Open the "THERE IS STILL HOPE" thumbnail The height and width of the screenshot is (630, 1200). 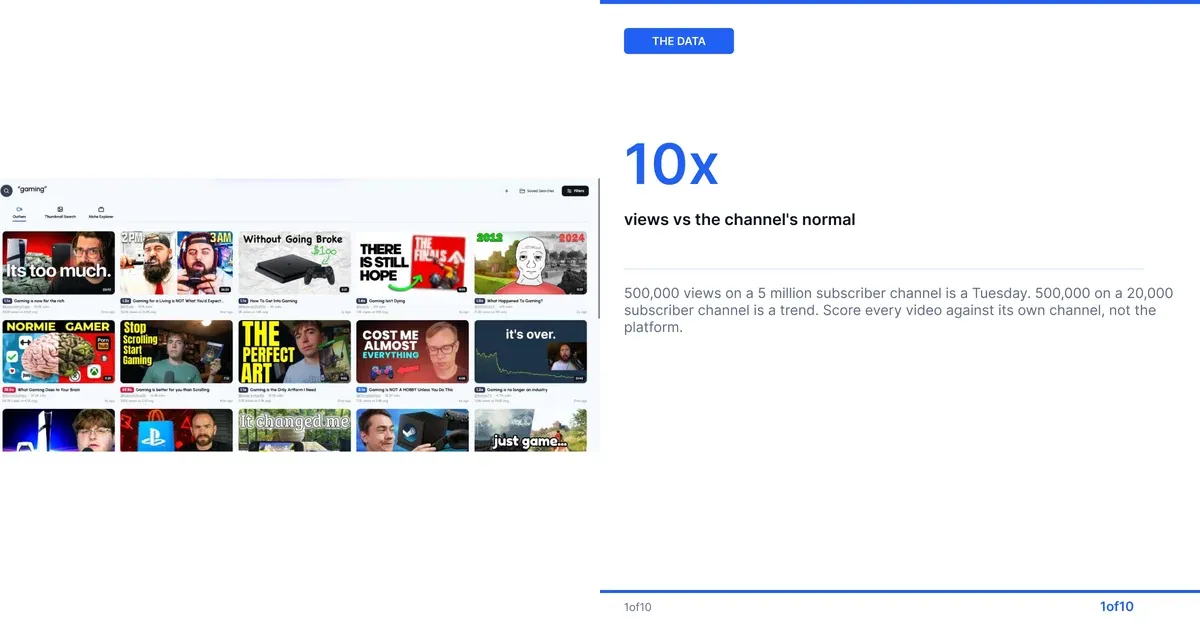pyautogui.click(x=412, y=263)
